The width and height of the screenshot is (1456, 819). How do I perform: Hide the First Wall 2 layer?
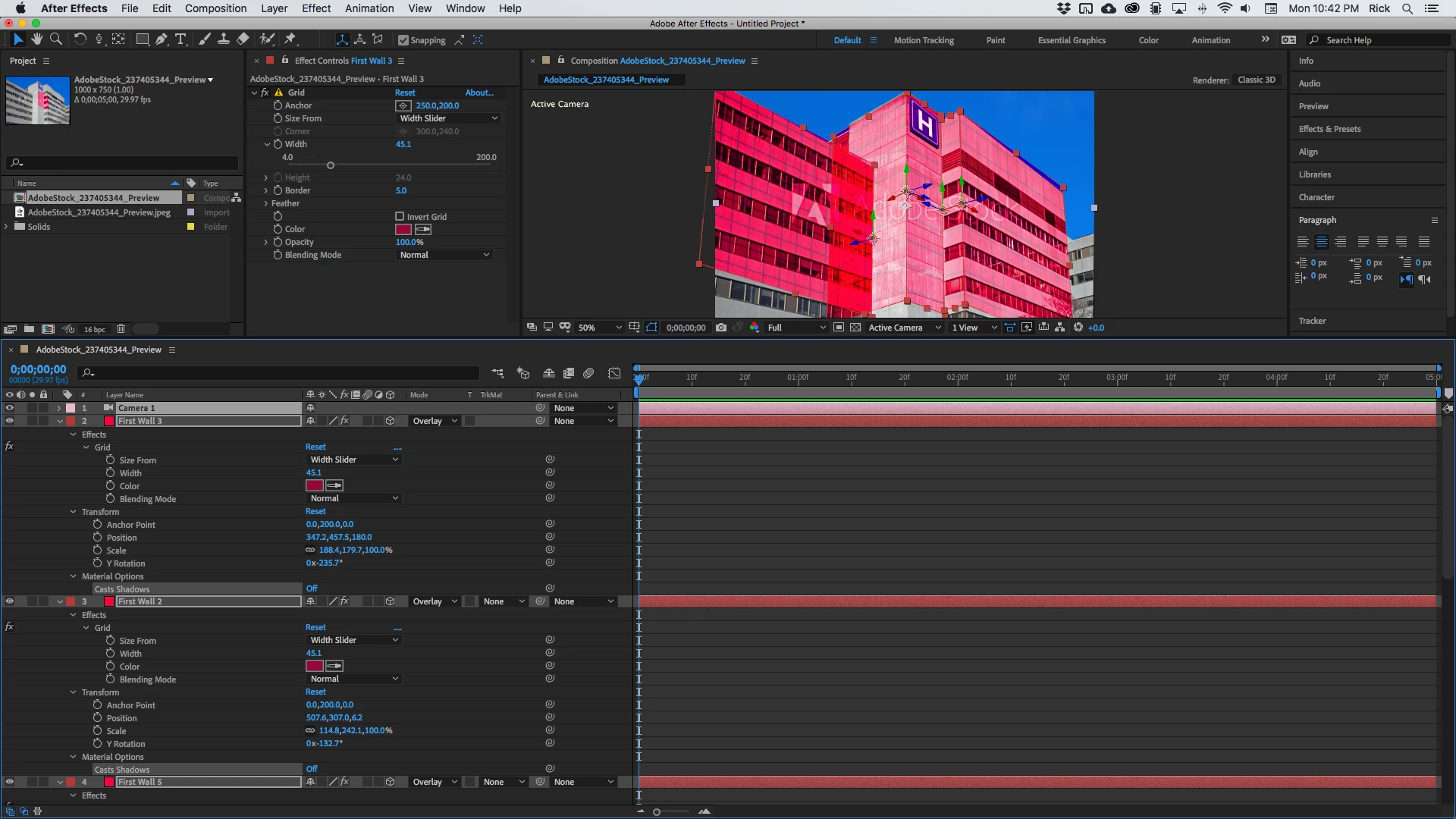tap(9, 601)
